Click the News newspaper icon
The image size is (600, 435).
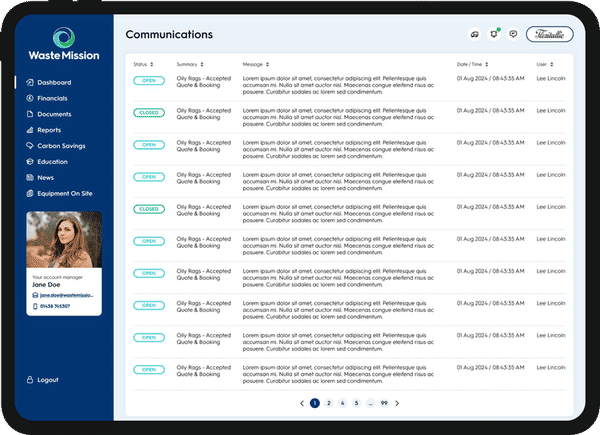pyautogui.click(x=30, y=178)
